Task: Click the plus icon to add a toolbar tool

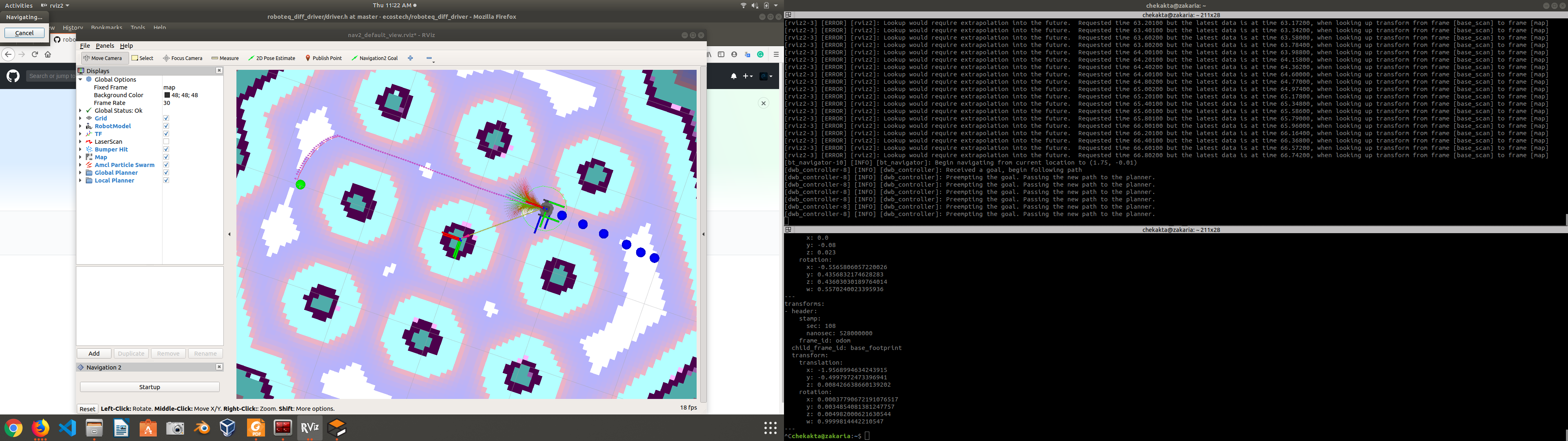Action: tap(410, 58)
